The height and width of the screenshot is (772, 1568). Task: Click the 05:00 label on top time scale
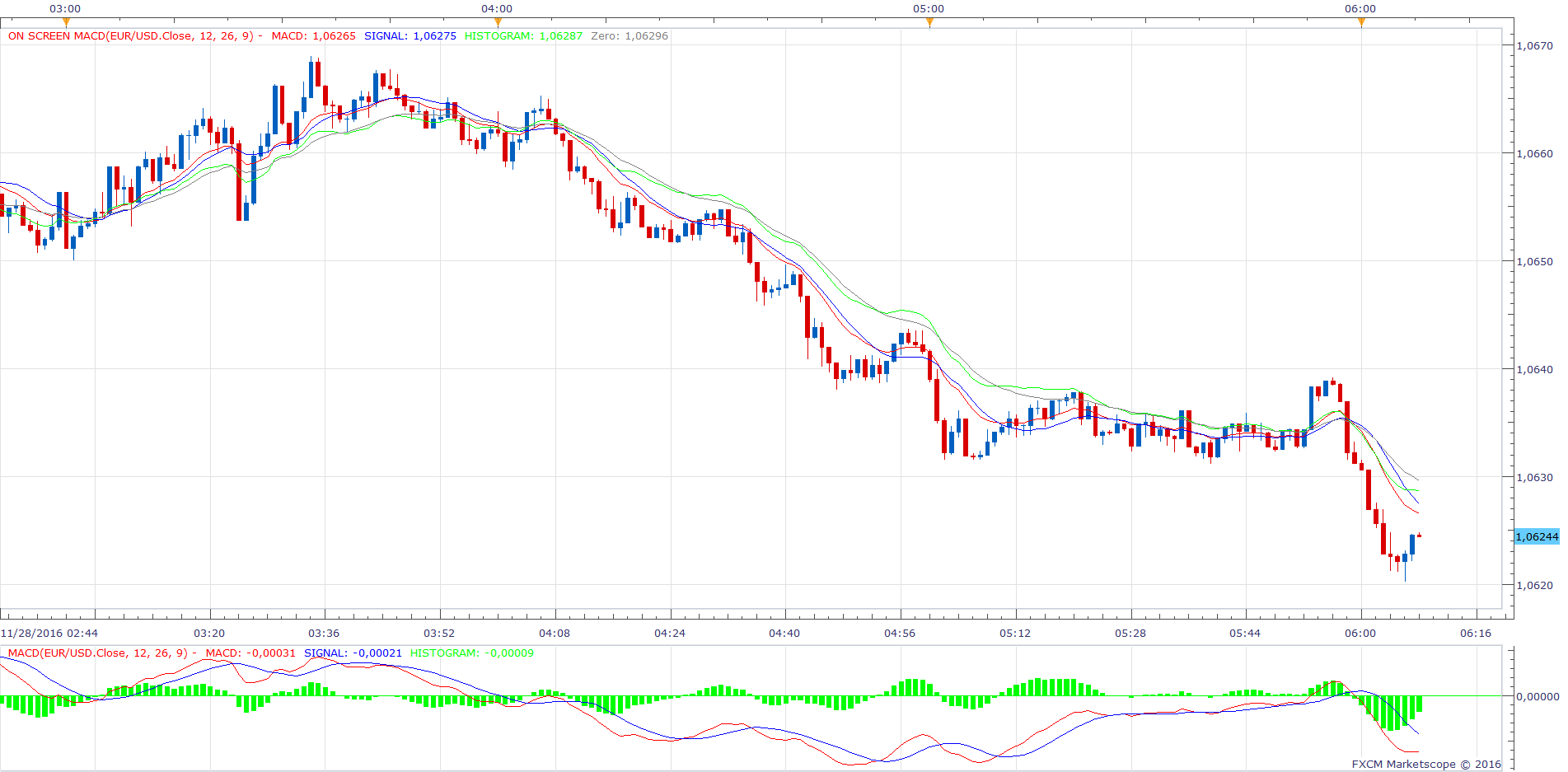[929, 8]
